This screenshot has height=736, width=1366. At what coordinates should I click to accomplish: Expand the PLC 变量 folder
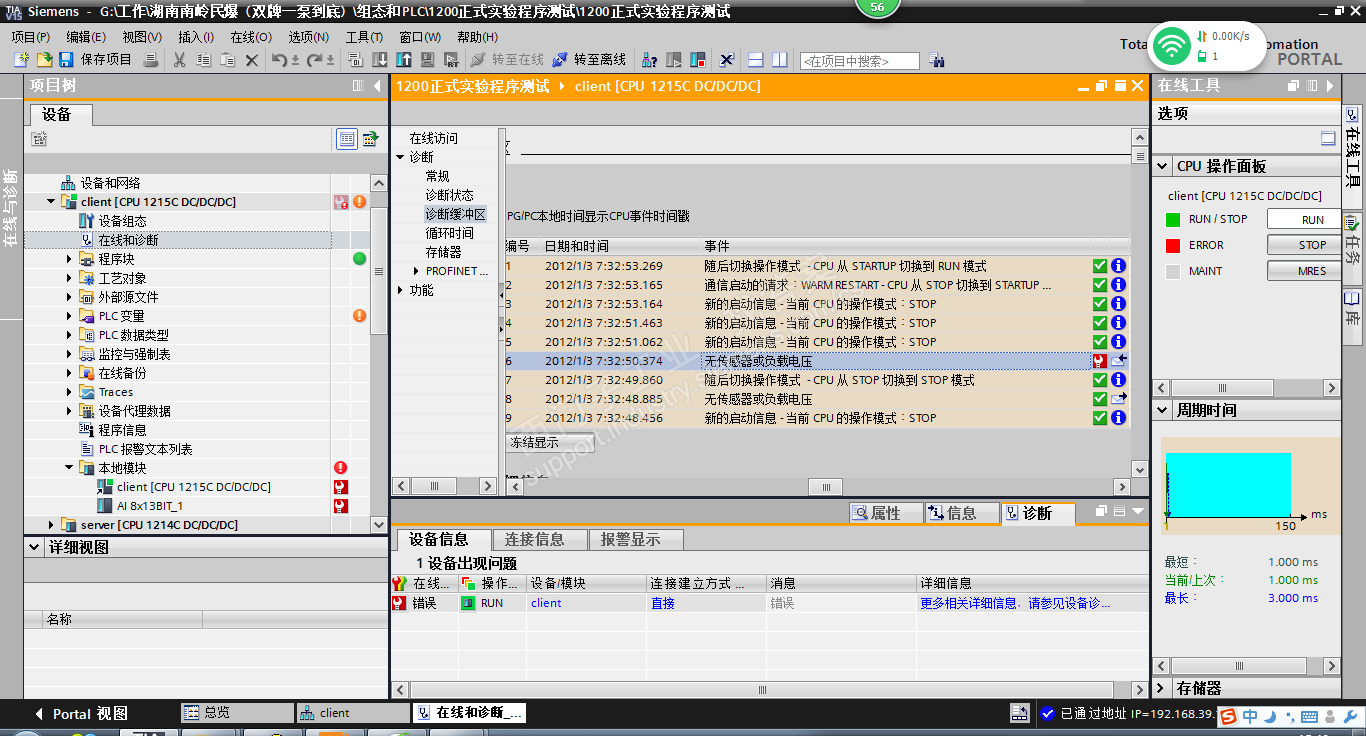[69, 316]
